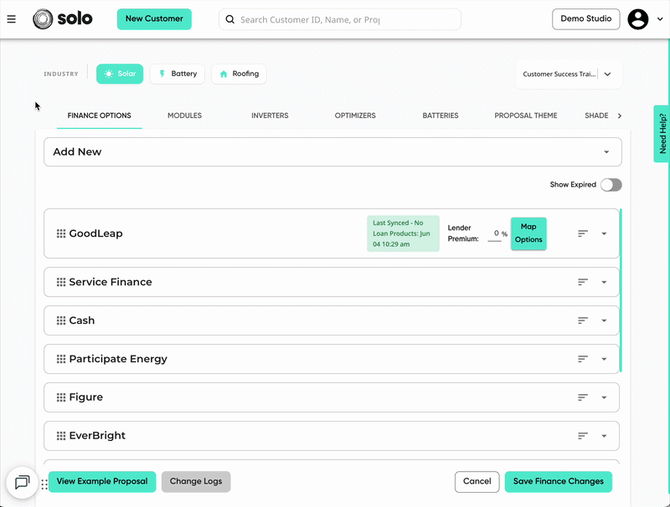
Task: Grab the Cash drag handle
Action: tap(61, 320)
